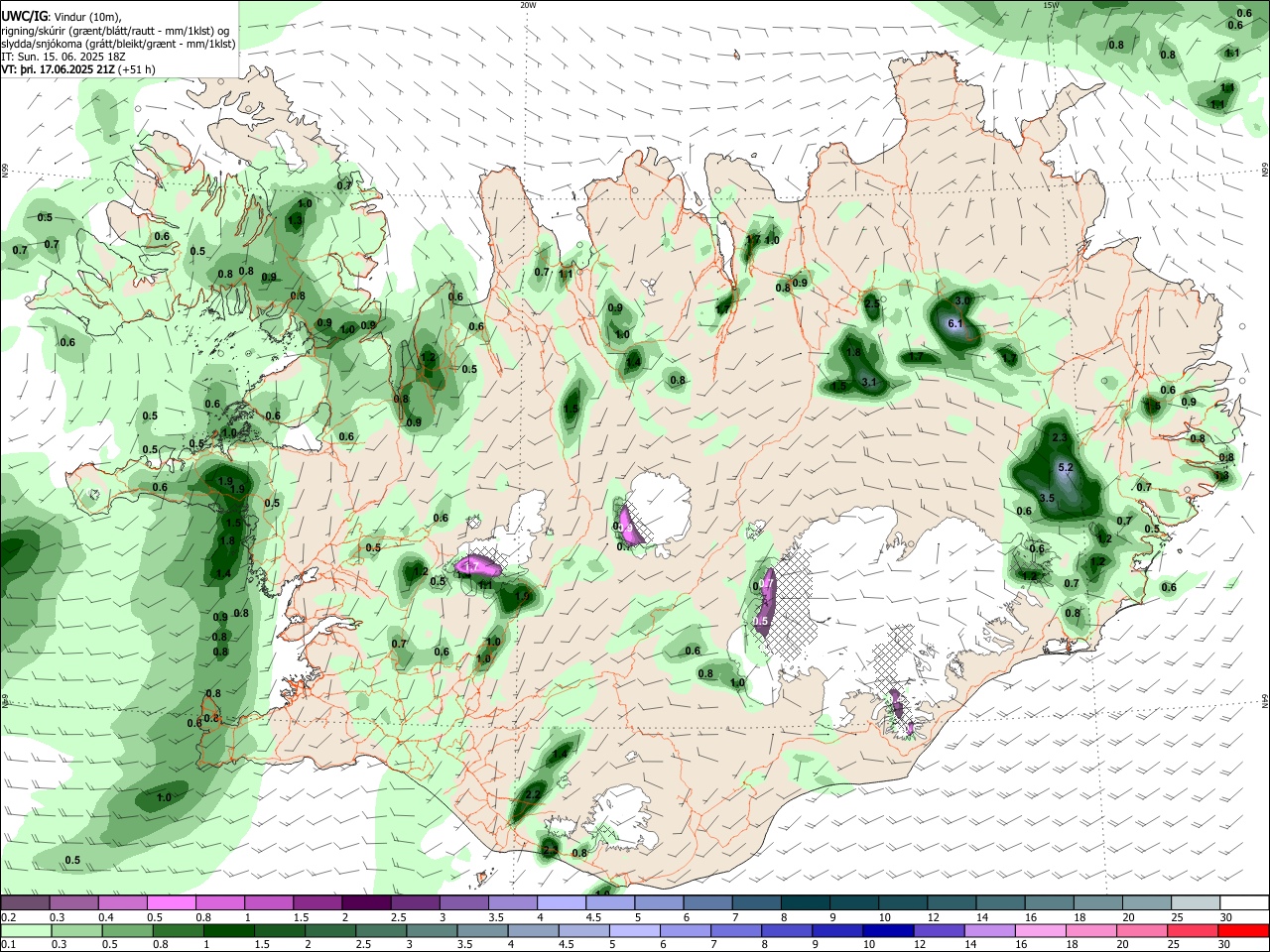This screenshot has width=1270, height=952.
Task: Click the 'IT: Sun. 15. 06. 2025 18Z' line
Action: (63, 57)
